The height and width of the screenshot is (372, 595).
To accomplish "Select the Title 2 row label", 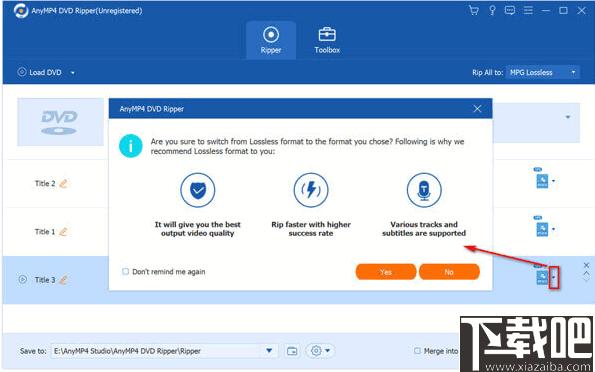I will (x=45, y=183).
